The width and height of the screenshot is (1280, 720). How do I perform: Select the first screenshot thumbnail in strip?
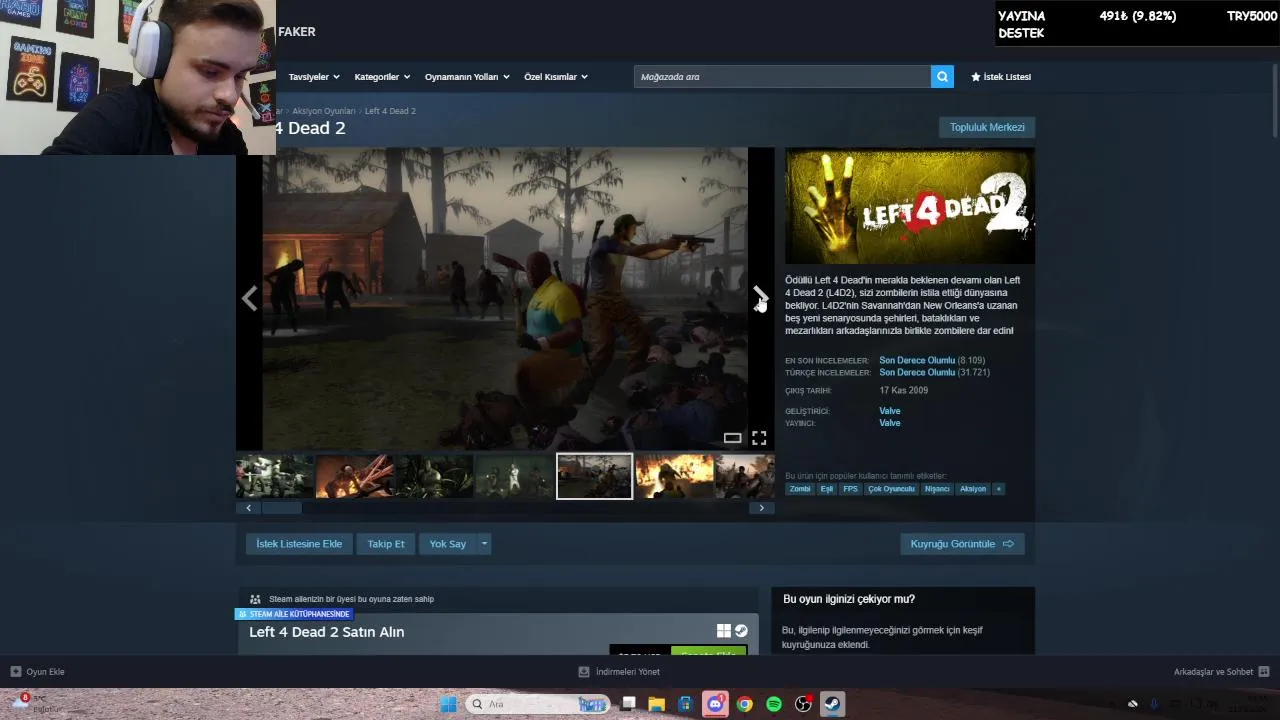[274, 476]
